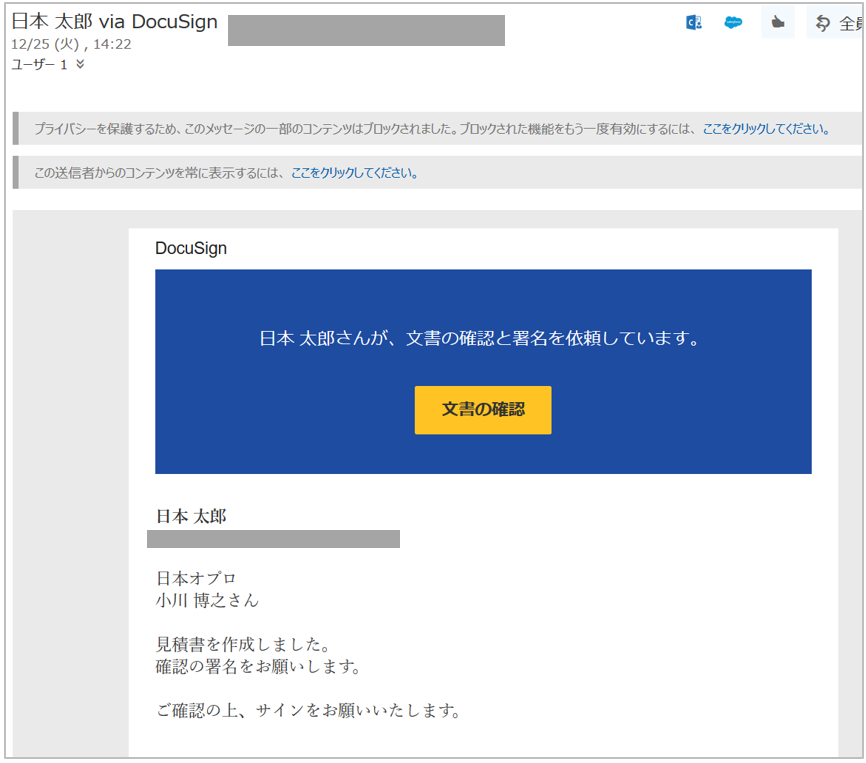The width and height of the screenshot is (866, 763).
Task: Click the redacted sender email in header
Action: (x=366, y=31)
